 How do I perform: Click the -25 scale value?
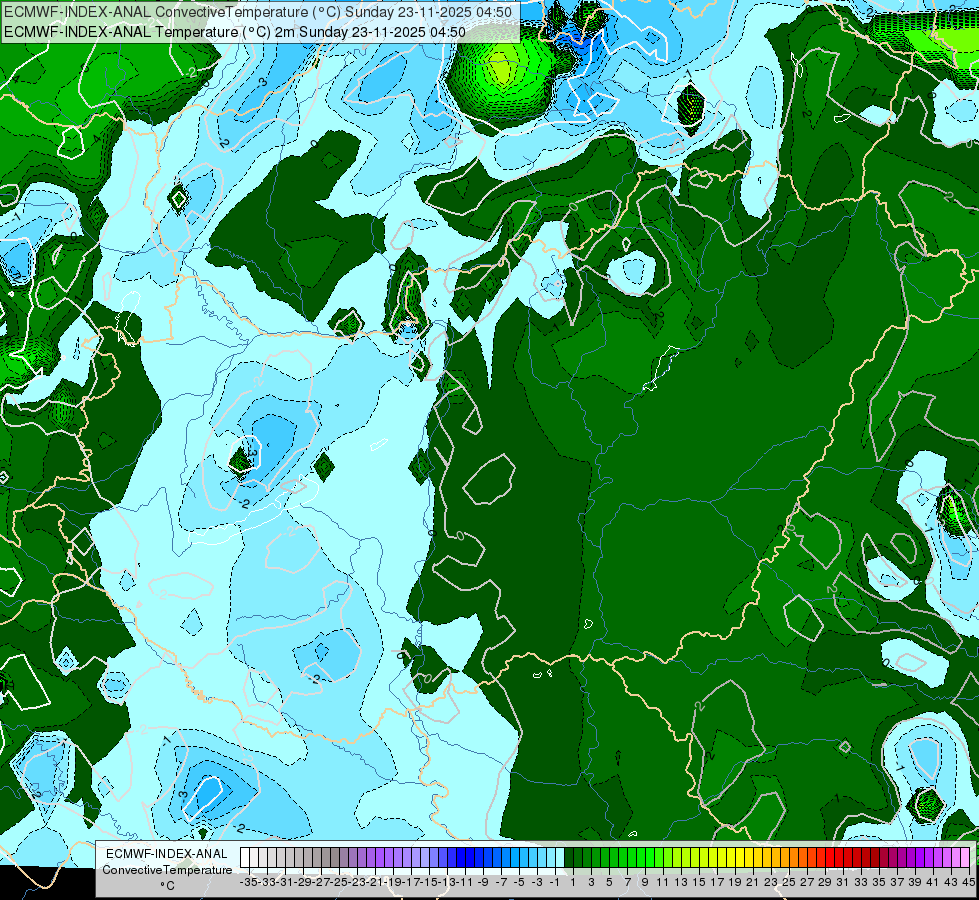click(x=339, y=882)
